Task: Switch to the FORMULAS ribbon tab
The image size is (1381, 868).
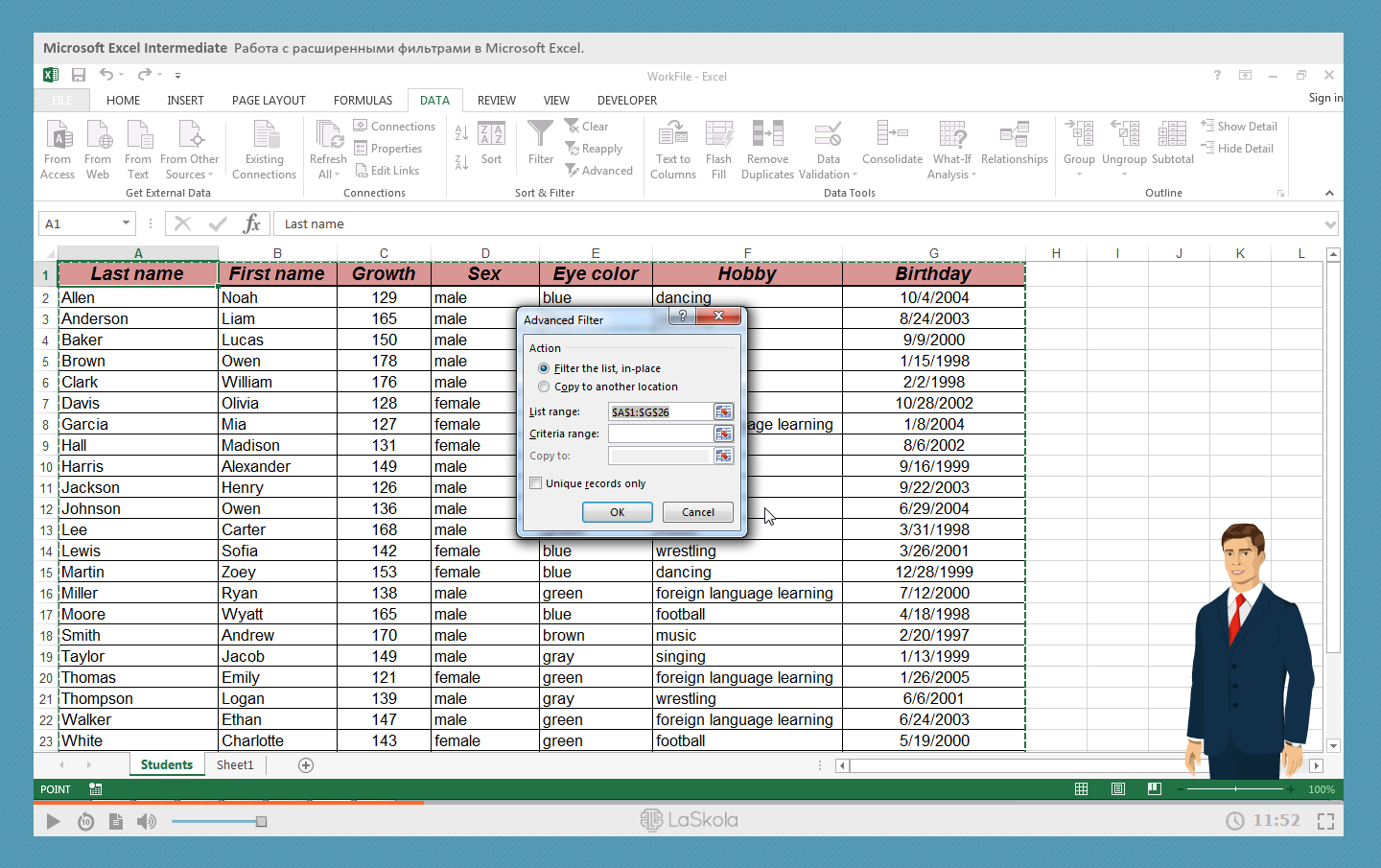Action: [363, 100]
